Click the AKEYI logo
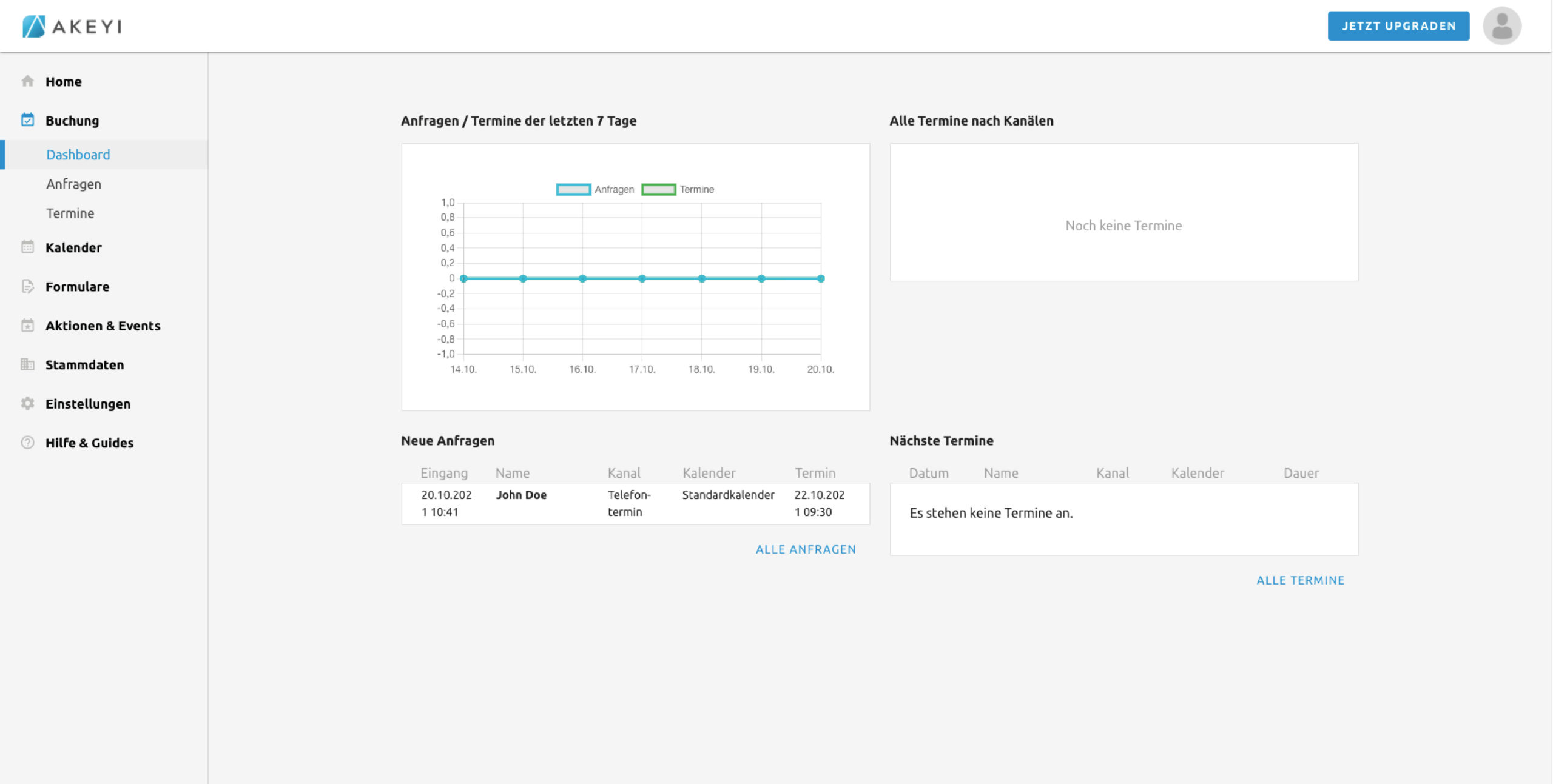The height and width of the screenshot is (784, 1553). 72,26
